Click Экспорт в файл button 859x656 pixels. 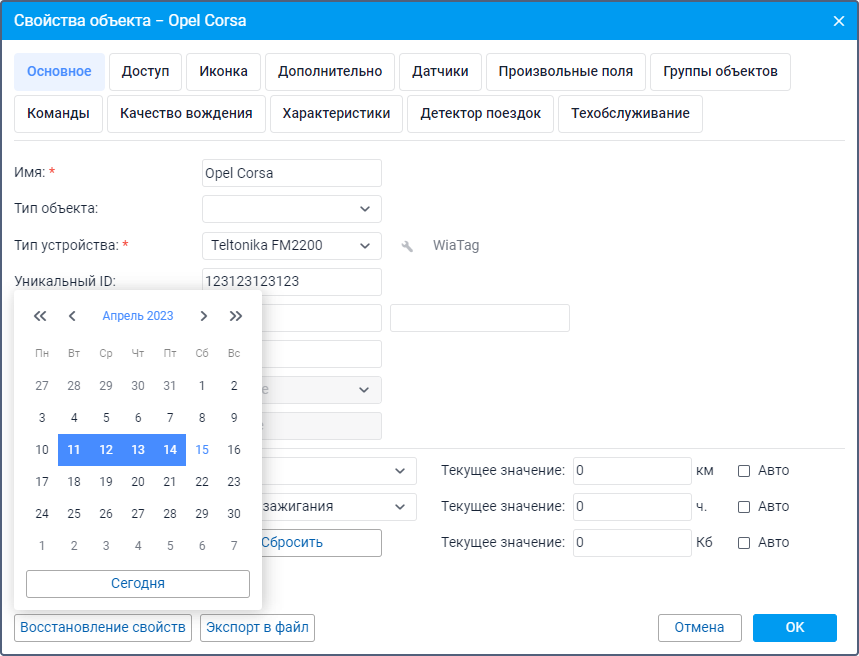(x=258, y=628)
